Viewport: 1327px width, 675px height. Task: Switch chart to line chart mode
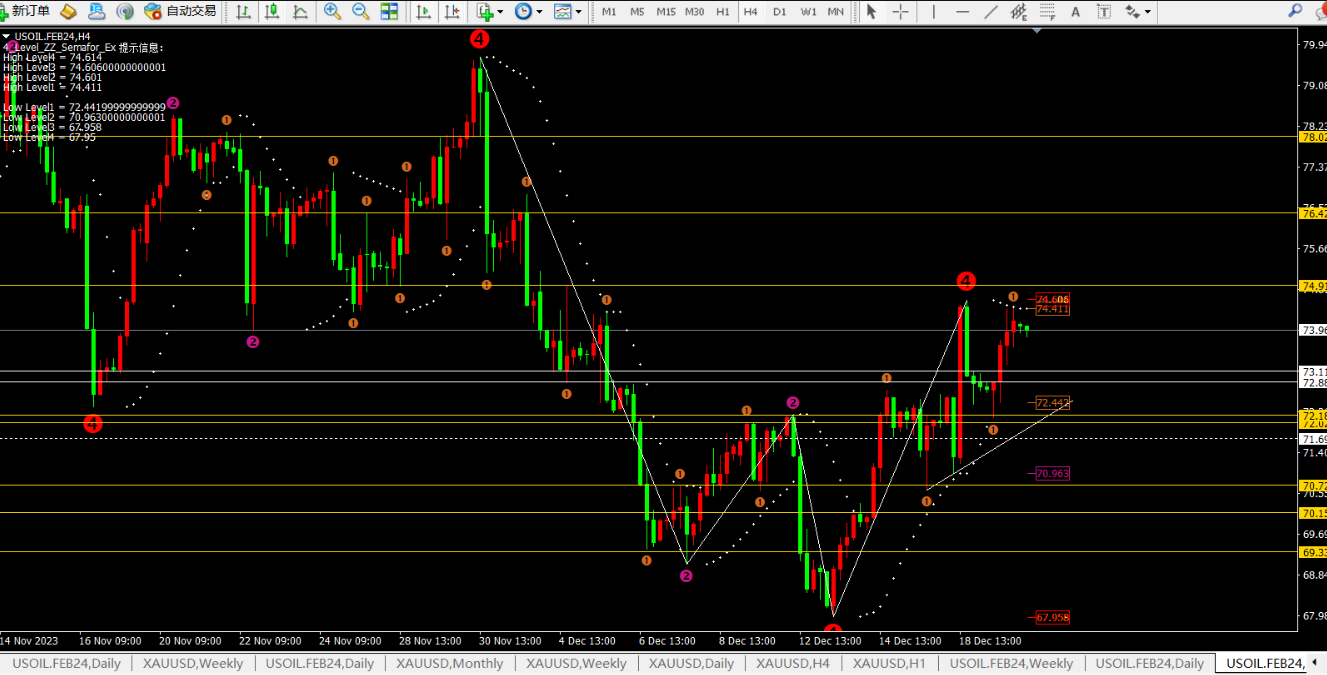point(300,12)
